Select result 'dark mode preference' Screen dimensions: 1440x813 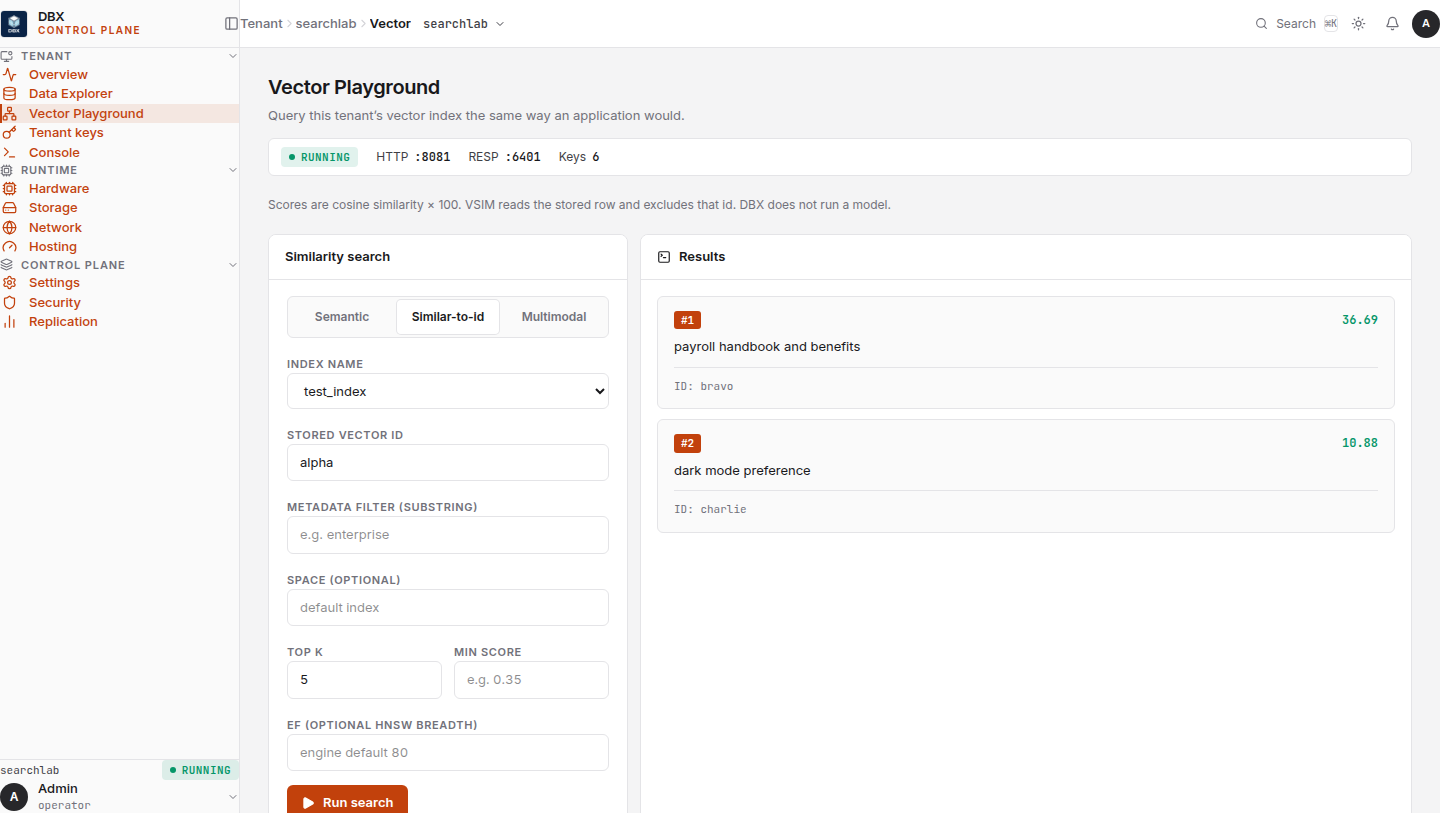point(1026,476)
